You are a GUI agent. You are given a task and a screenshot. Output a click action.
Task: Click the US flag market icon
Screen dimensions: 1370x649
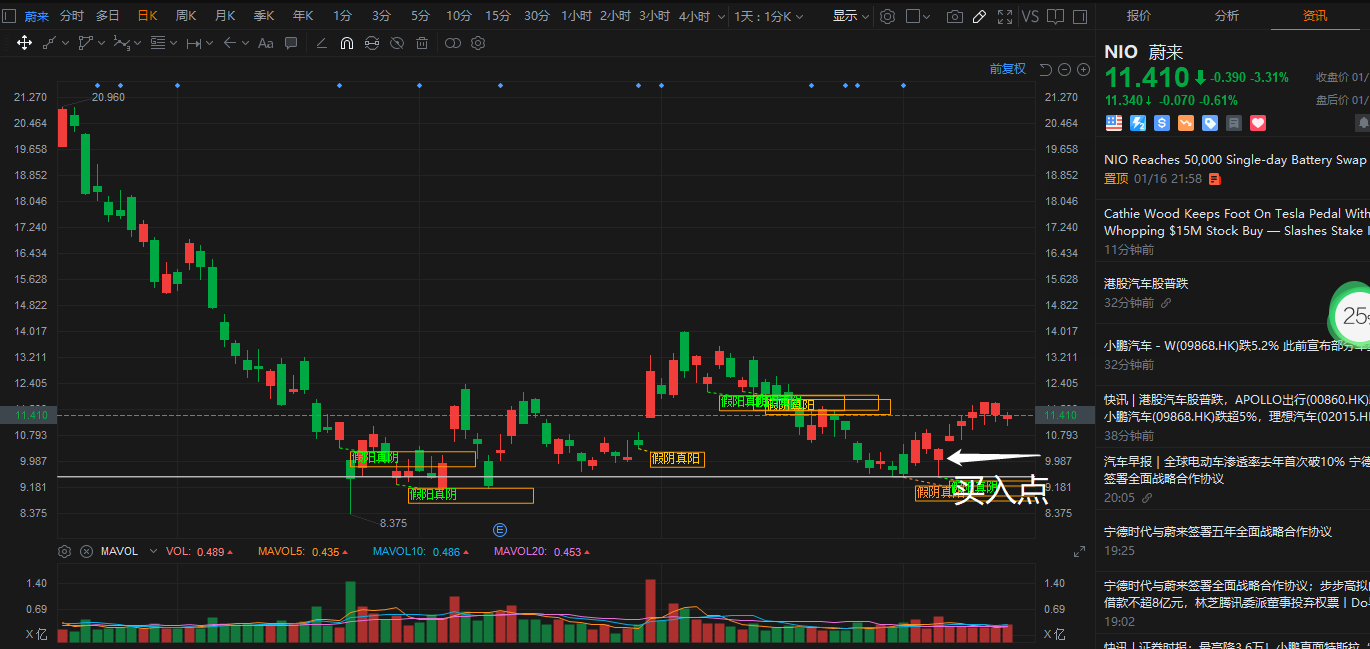click(x=1113, y=123)
